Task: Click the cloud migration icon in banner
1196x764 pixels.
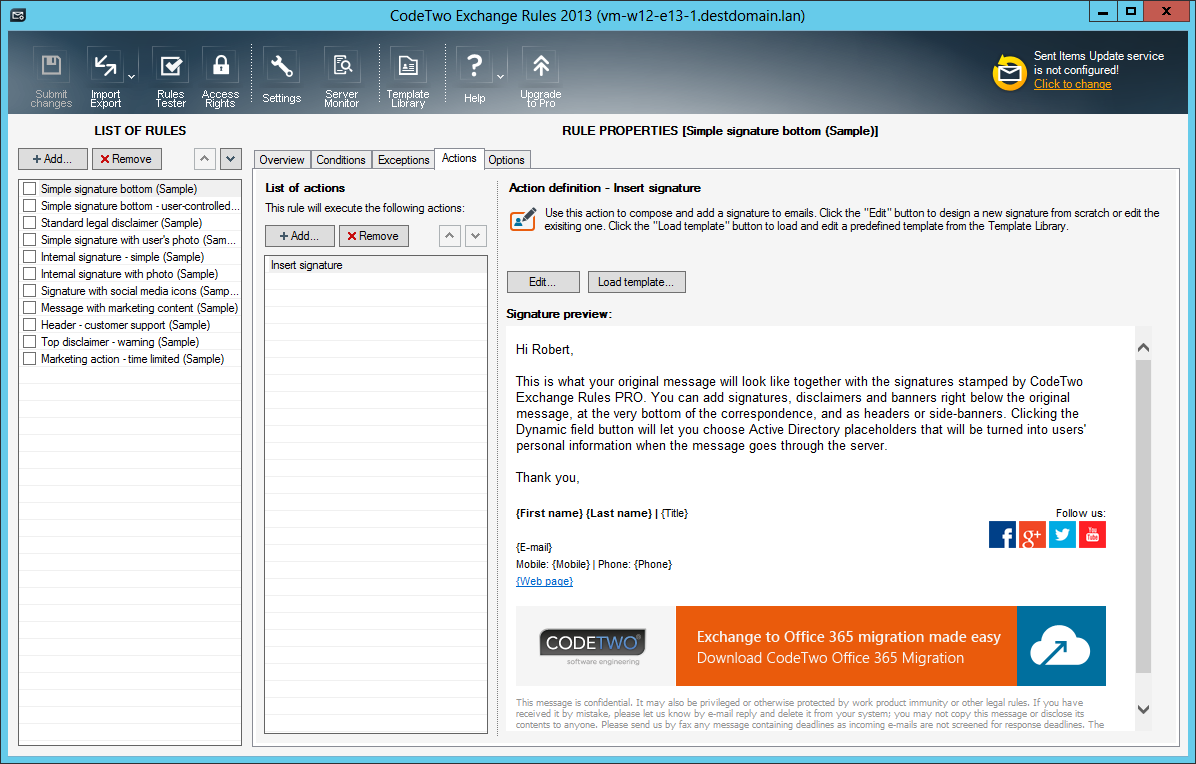Action: tap(1061, 646)
